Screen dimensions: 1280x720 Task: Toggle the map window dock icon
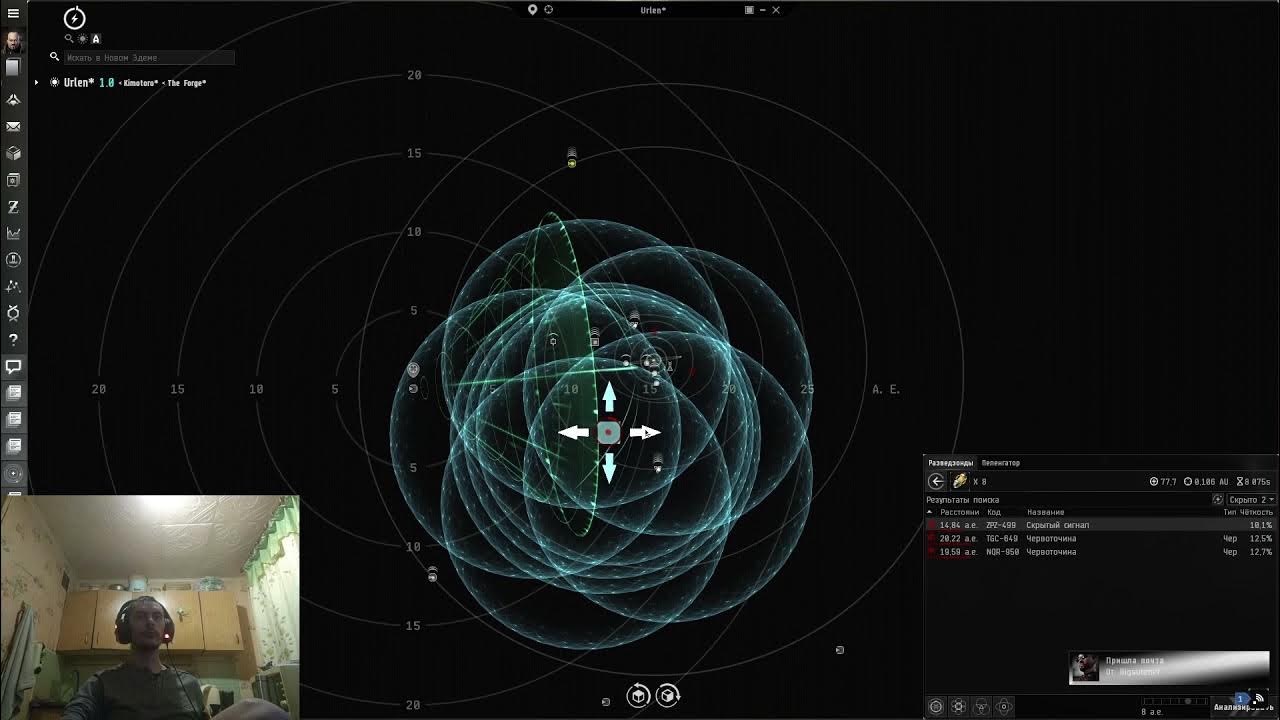click(x=749, y=10)
